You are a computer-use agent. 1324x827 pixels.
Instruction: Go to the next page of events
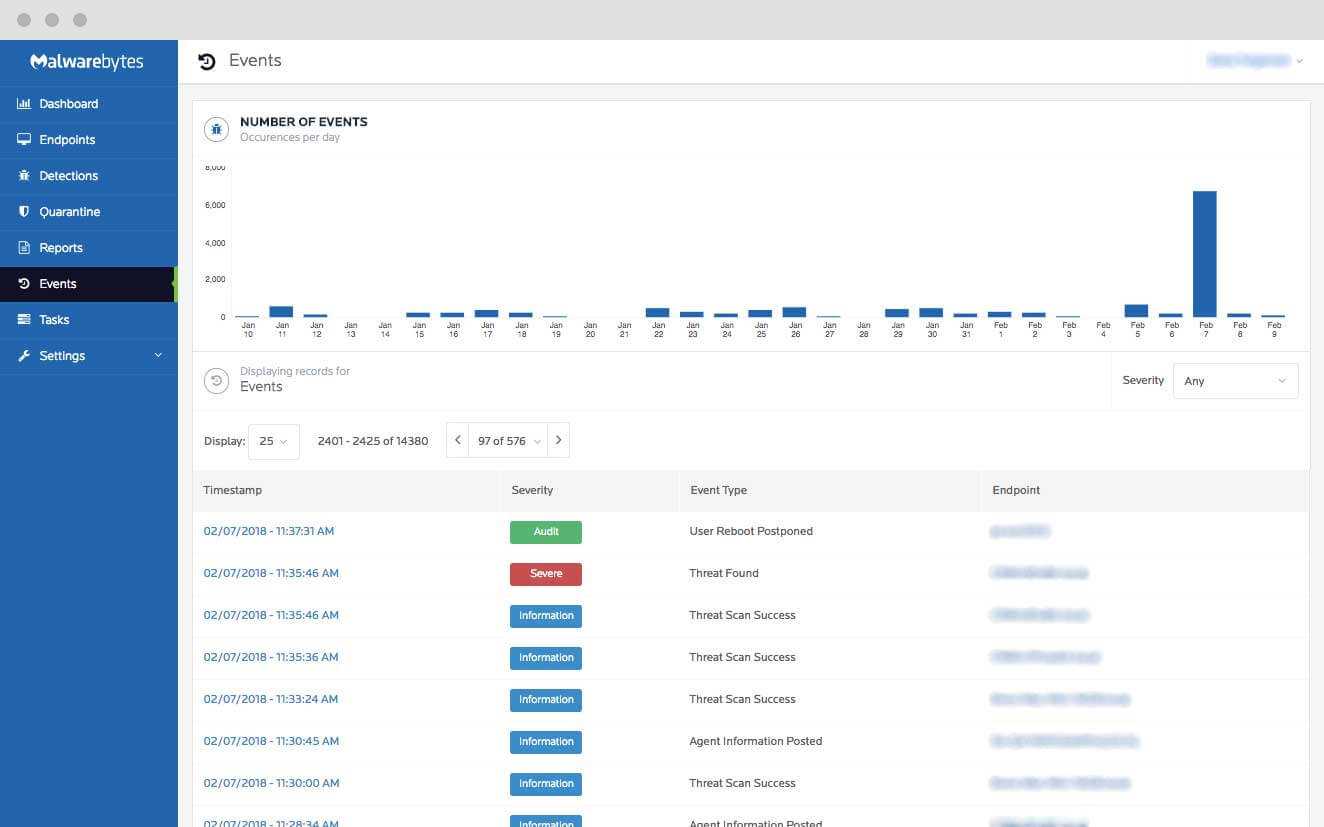pyautogui.click(x=559, y=441)
